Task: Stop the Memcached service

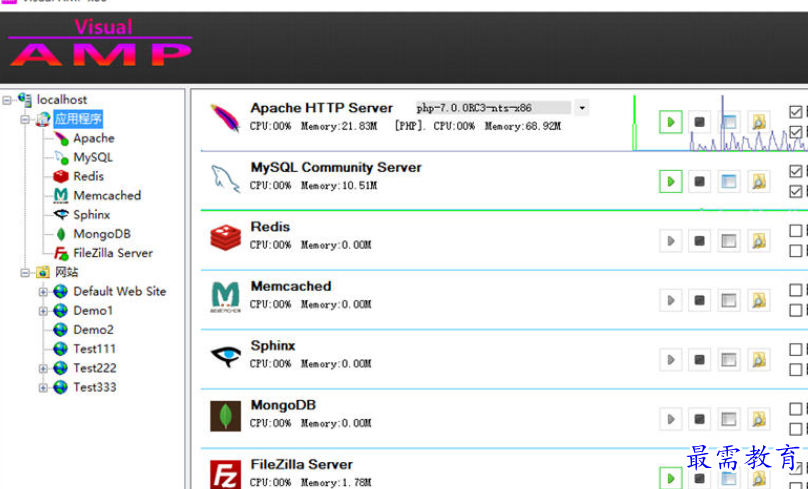Action: (x=699, y=300)
